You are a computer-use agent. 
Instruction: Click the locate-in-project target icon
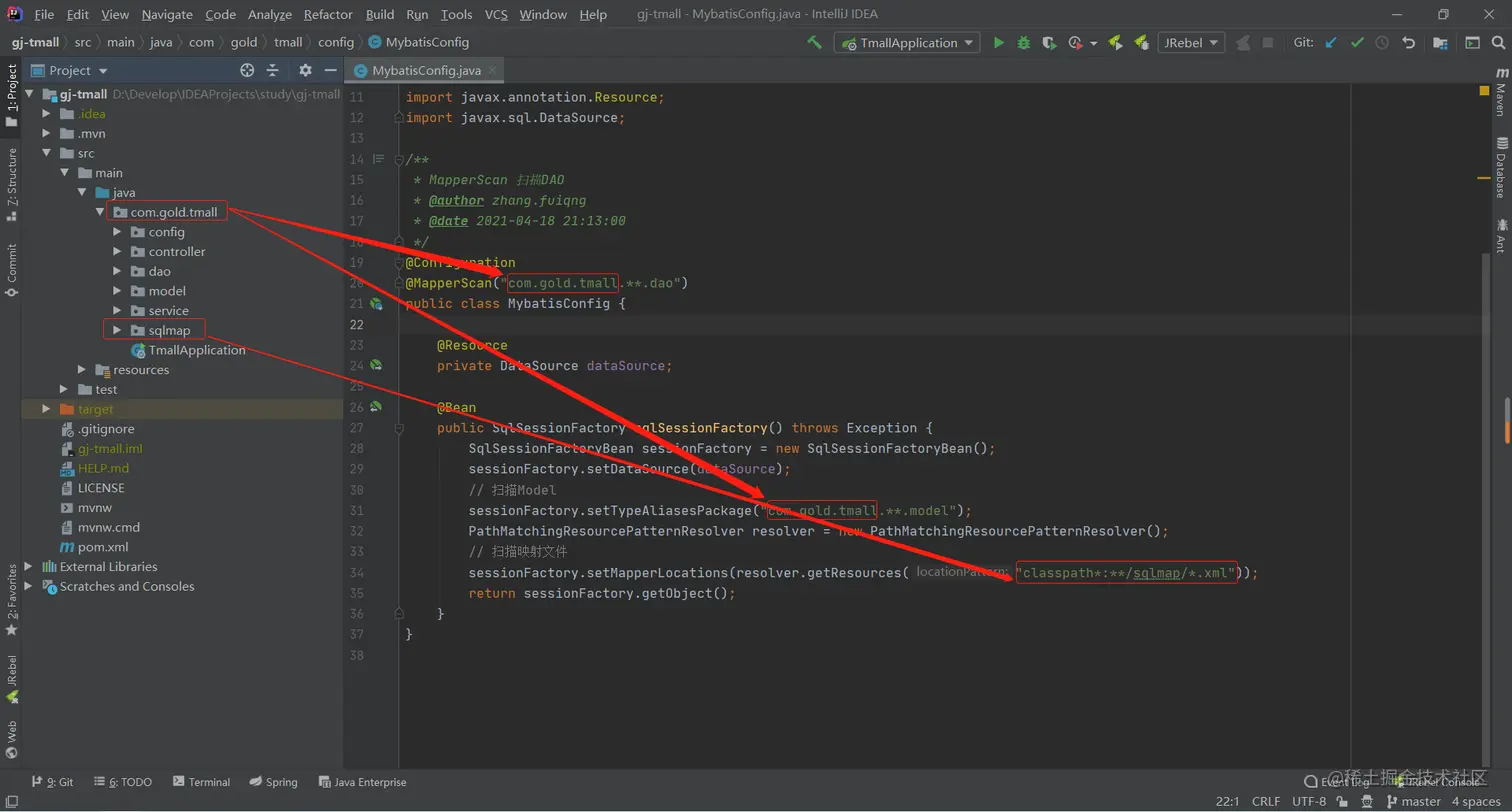[x=247, y=70]
